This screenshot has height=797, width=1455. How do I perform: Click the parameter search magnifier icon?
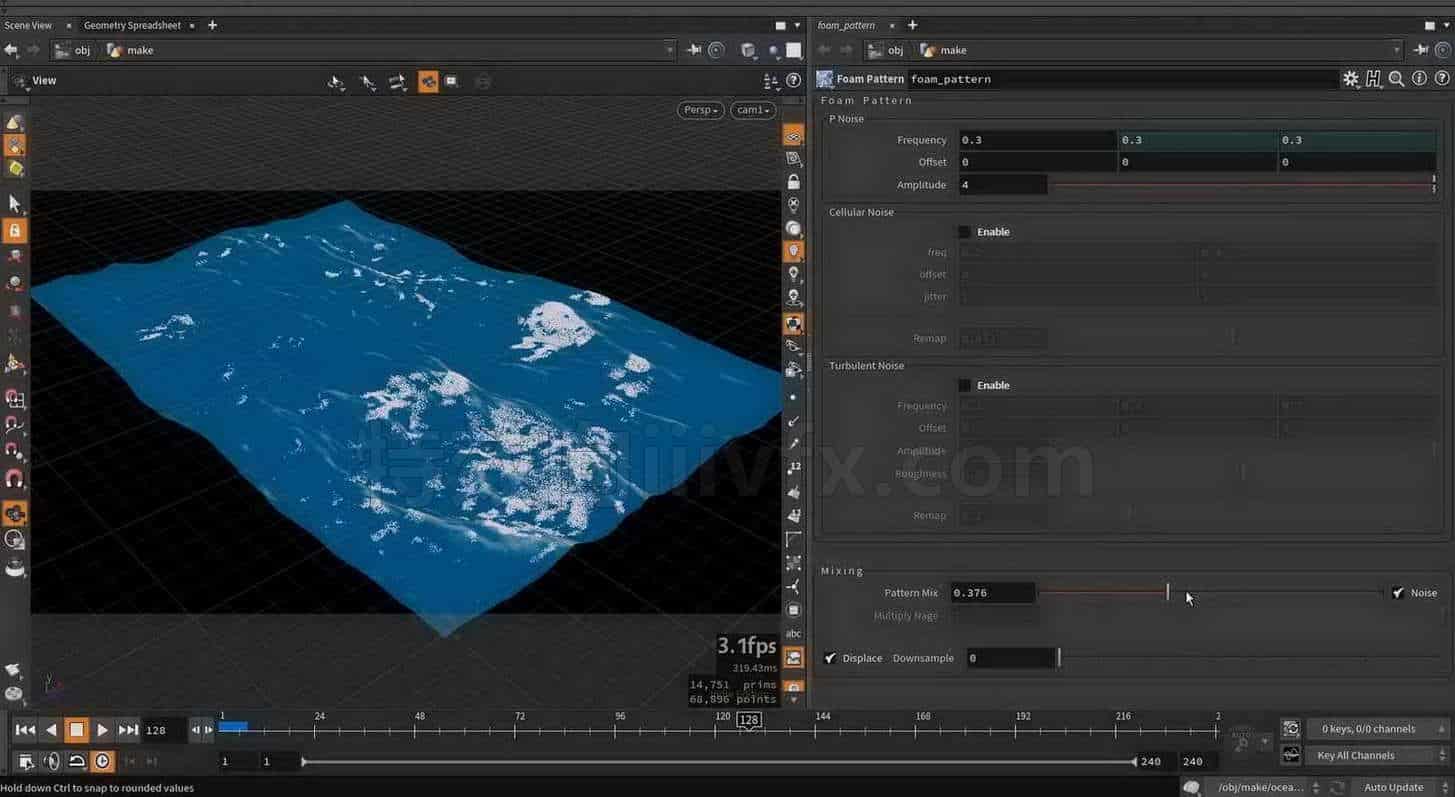1396,79
